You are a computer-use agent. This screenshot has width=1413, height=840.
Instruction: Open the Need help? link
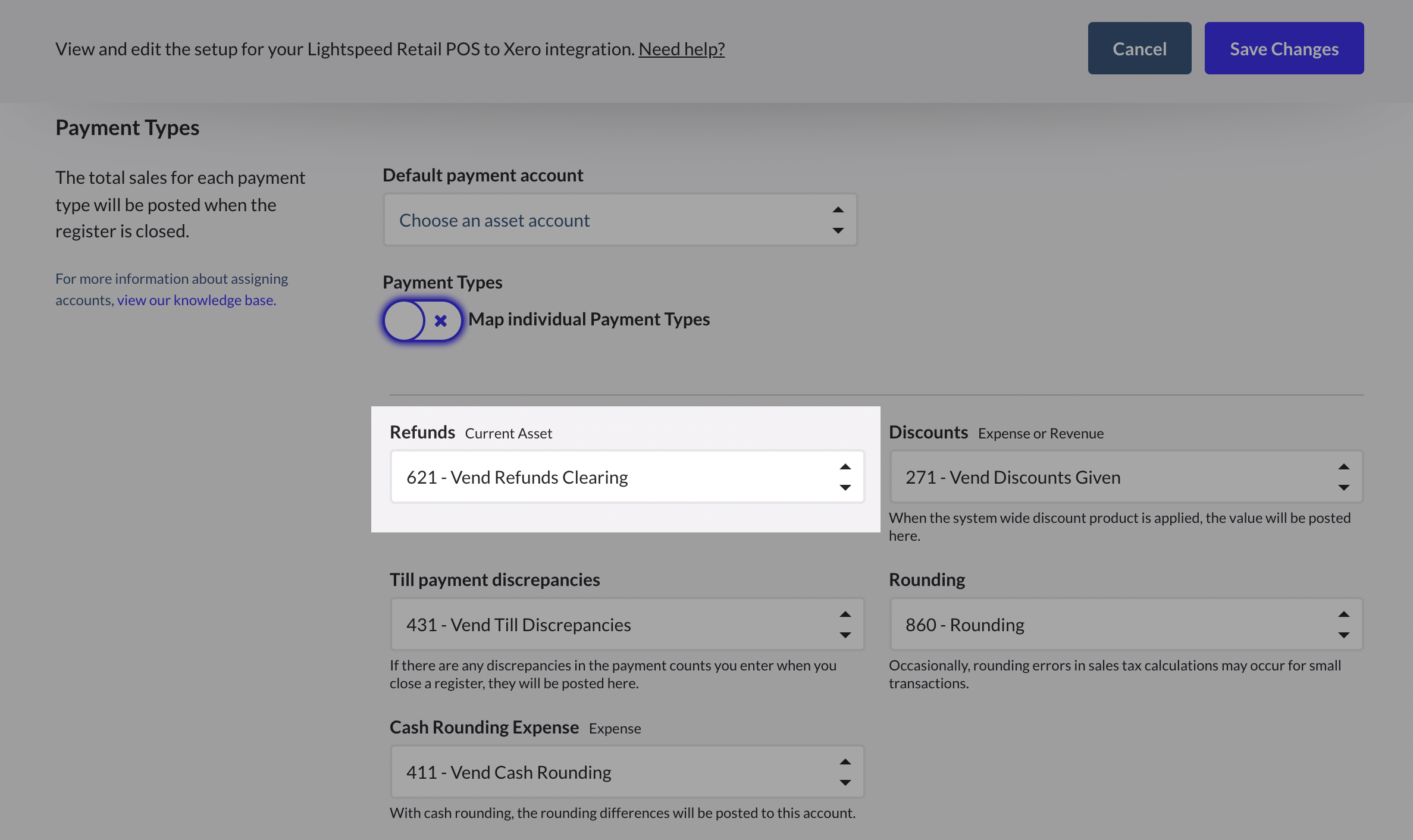[681, 49]
